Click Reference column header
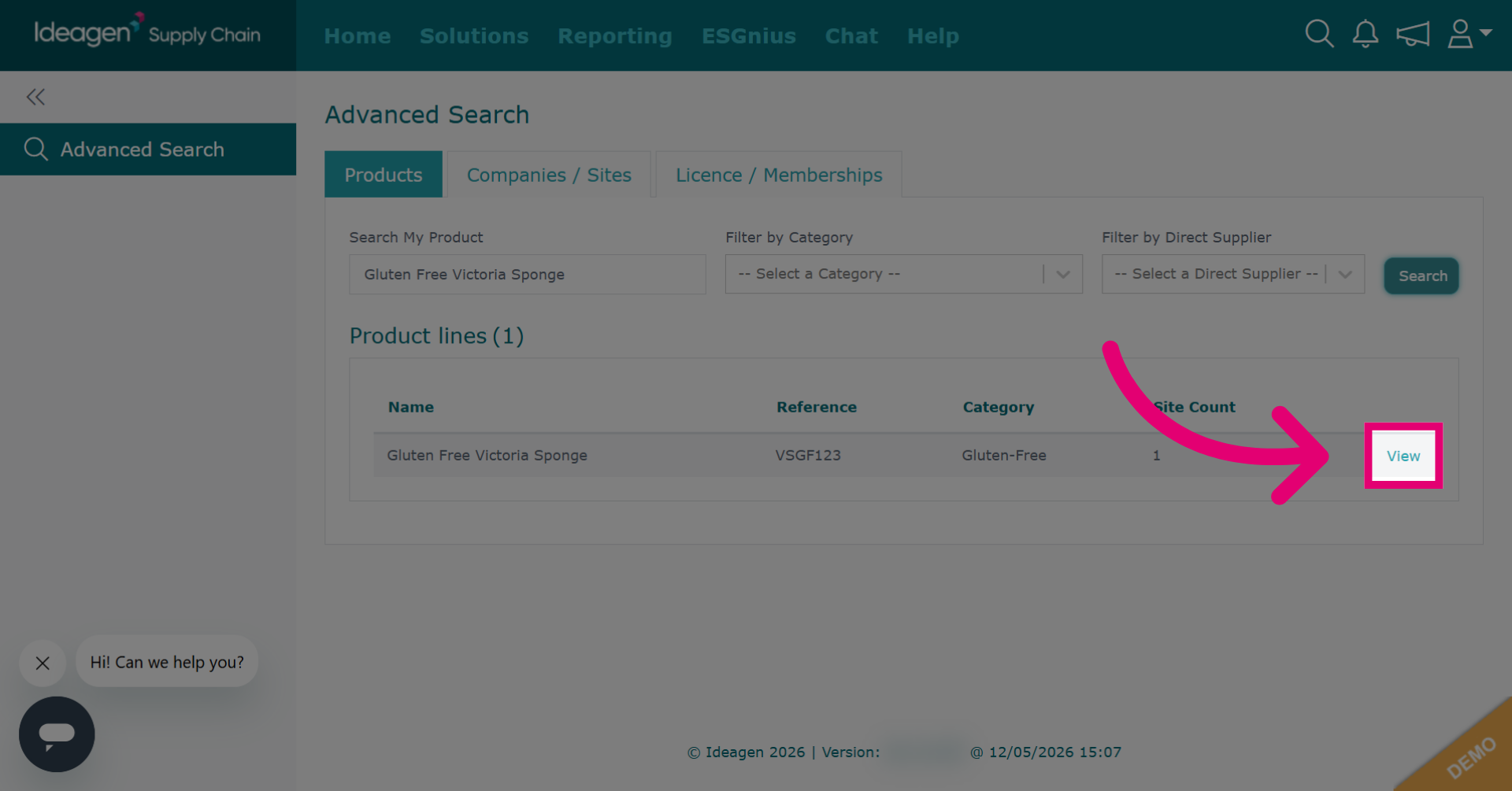The image size is (1512, 791). coord(817,407)
